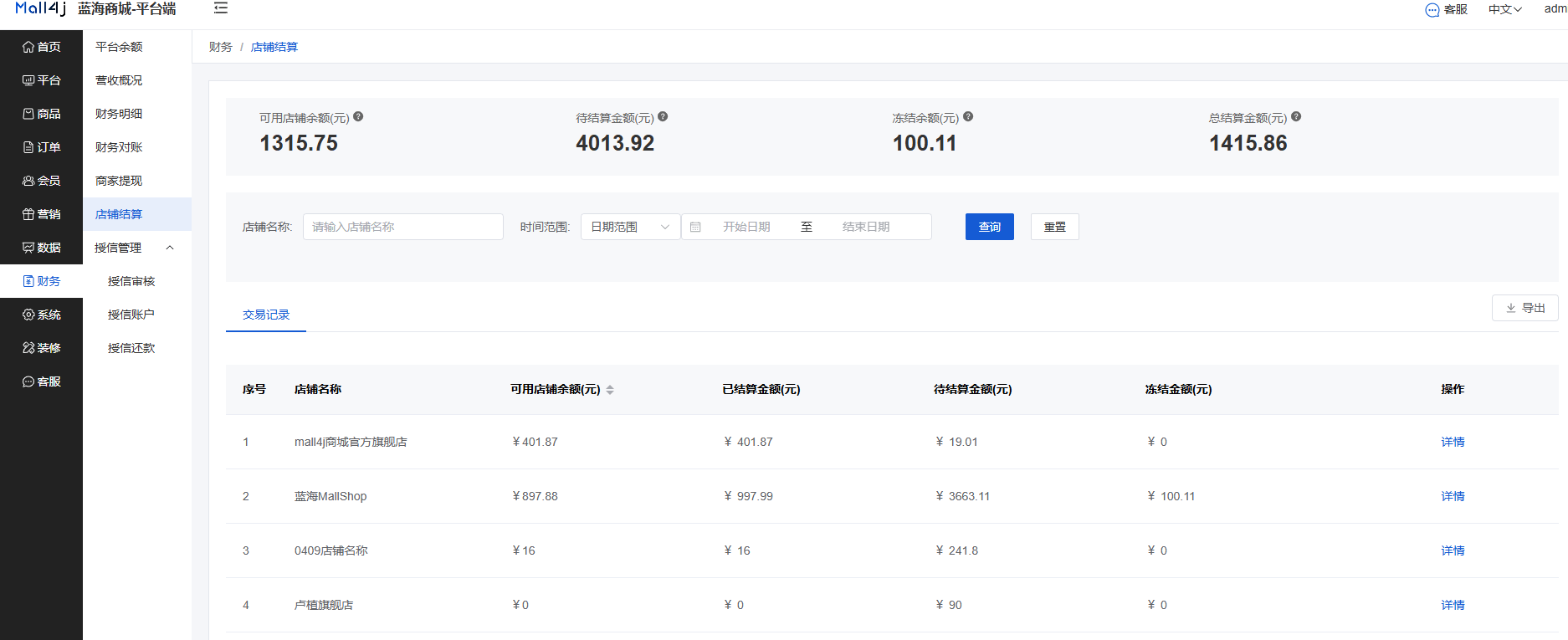
Task: Open 财务对账 submenu item
Action: coord(137,147)
